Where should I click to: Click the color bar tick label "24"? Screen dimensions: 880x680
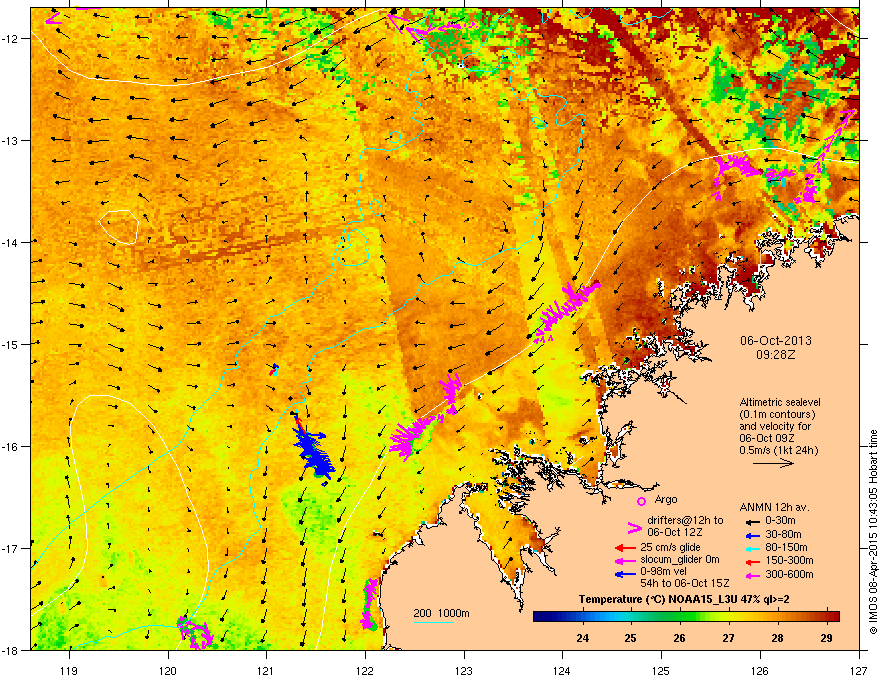pos(583,638)
